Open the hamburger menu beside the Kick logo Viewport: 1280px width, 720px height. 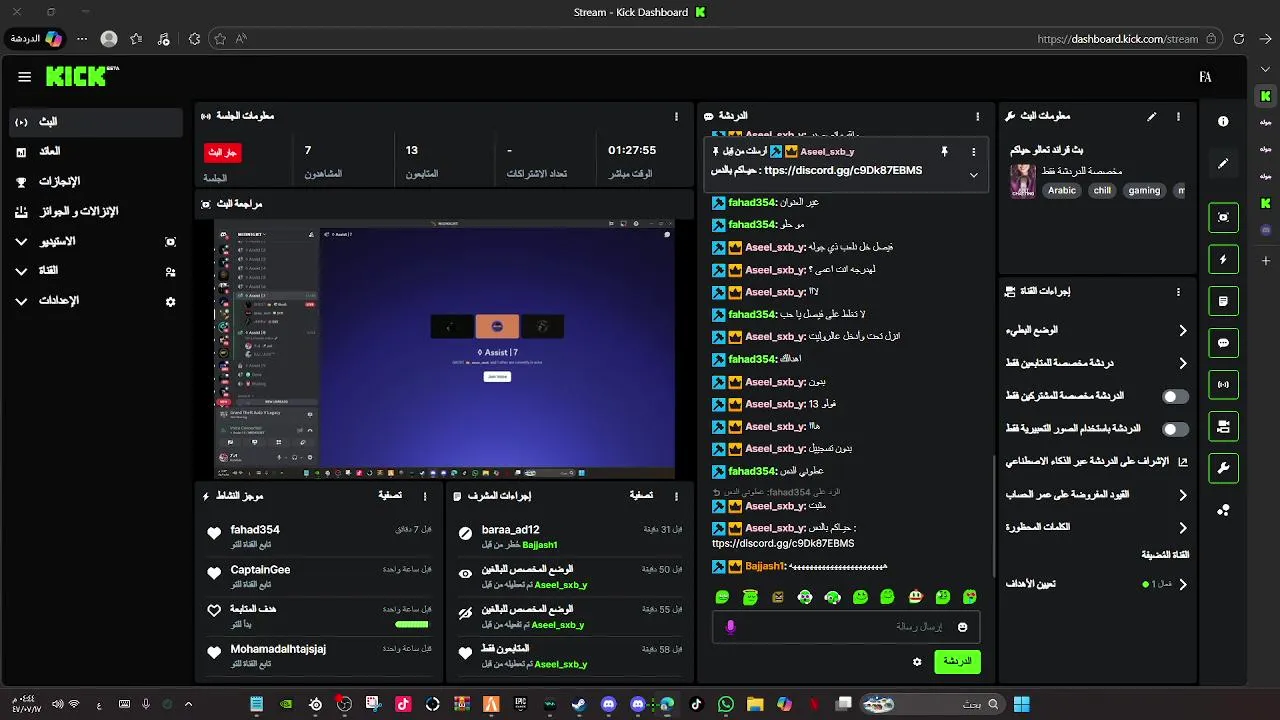(24, 77)
